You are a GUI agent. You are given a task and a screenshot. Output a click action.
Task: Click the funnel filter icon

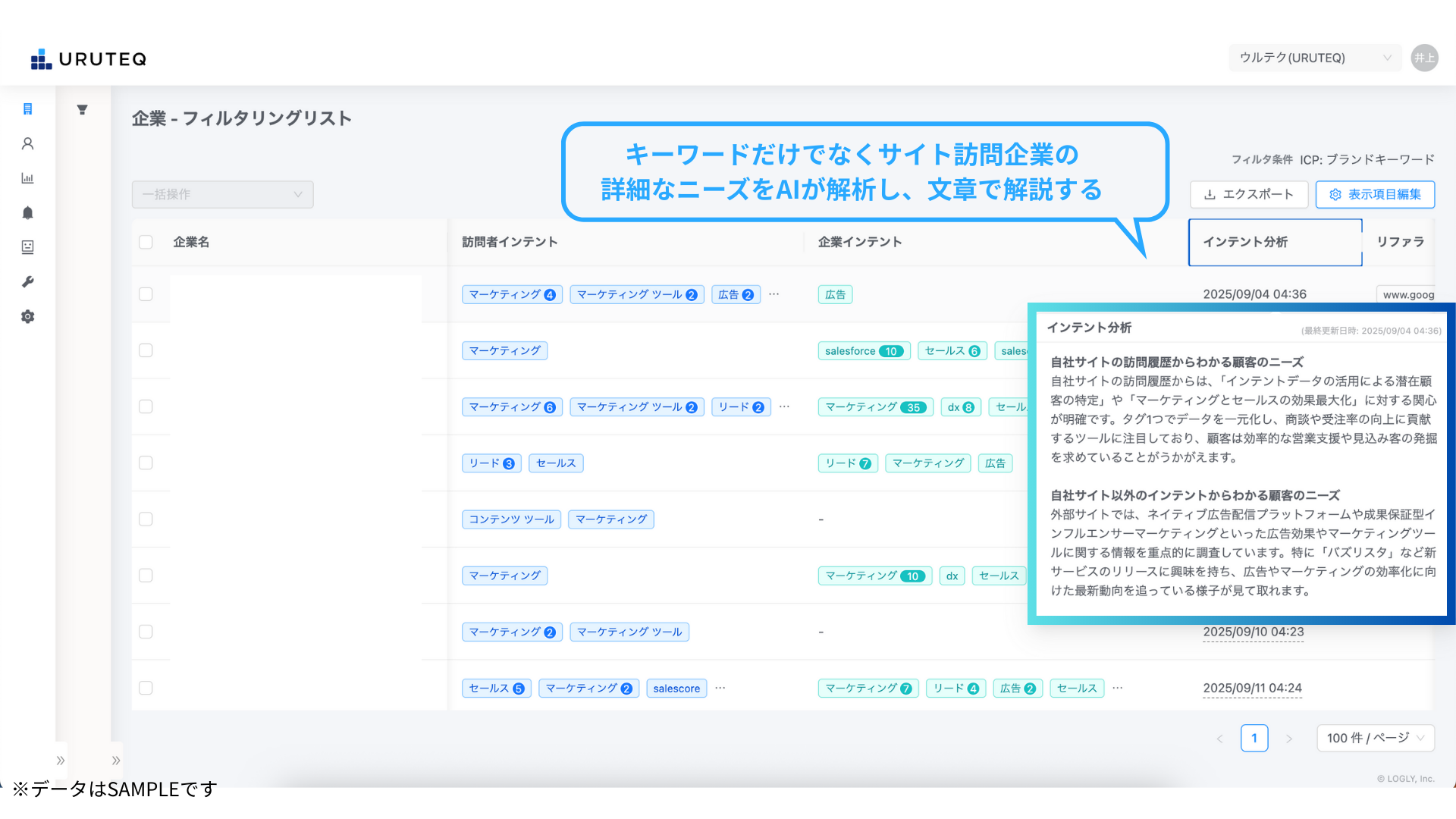(83, 110)
